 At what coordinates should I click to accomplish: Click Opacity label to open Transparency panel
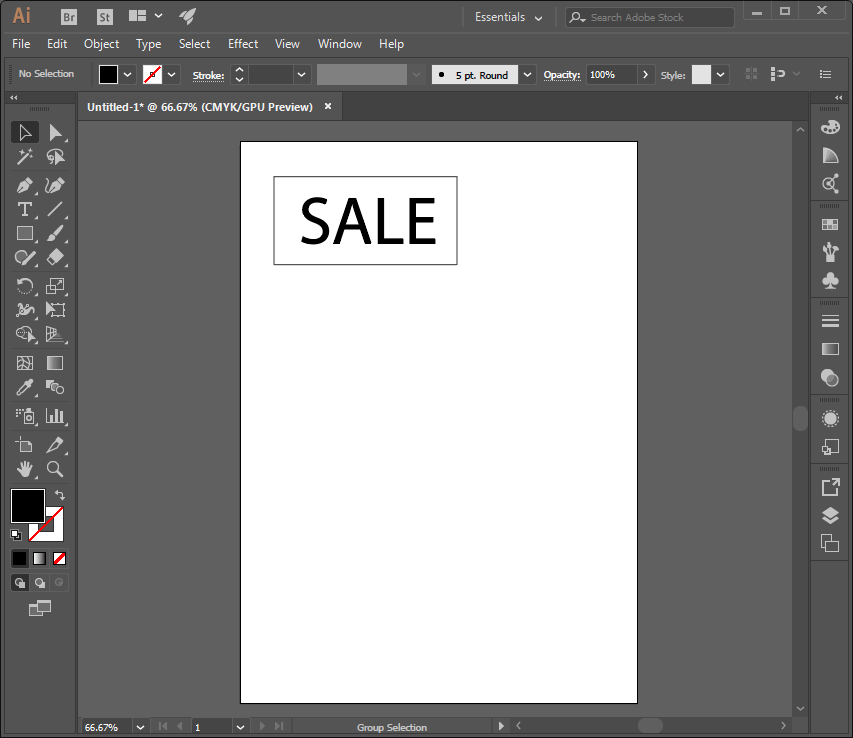coord(562,75)
